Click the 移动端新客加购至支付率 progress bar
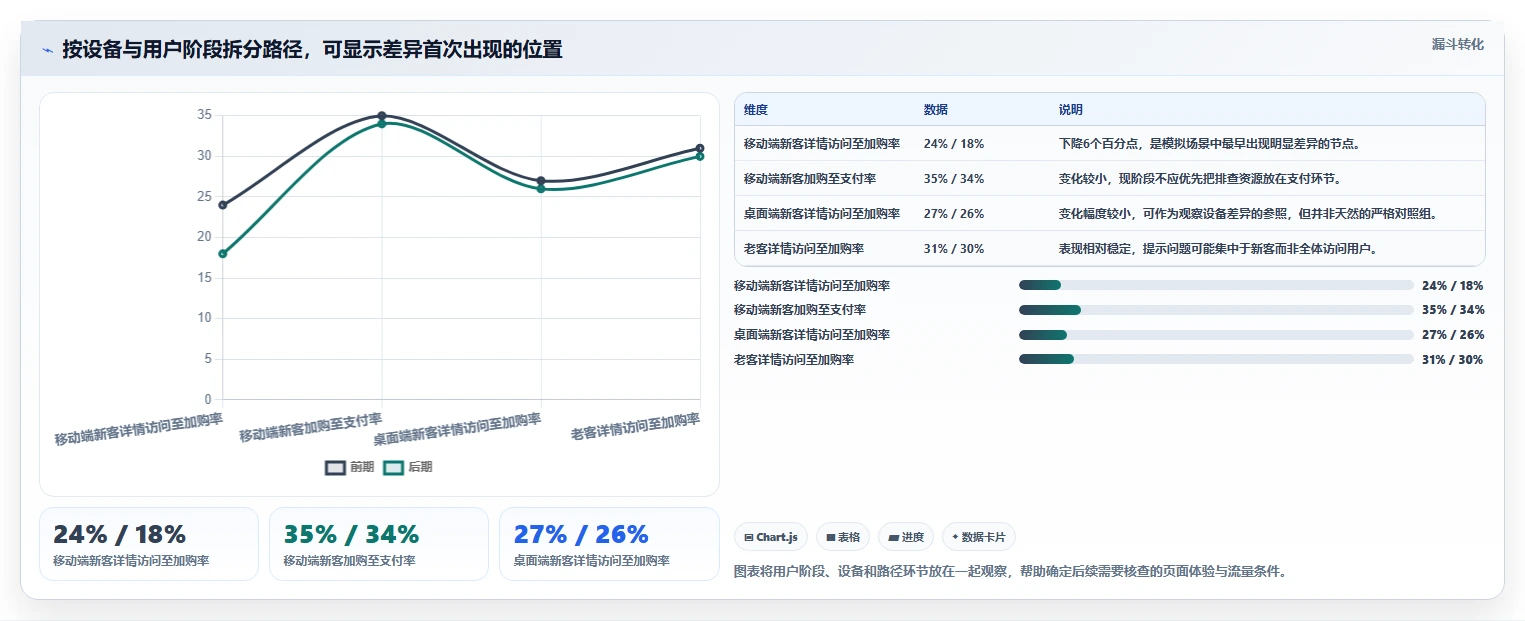1525x621 pixels. click(1216, 310)
